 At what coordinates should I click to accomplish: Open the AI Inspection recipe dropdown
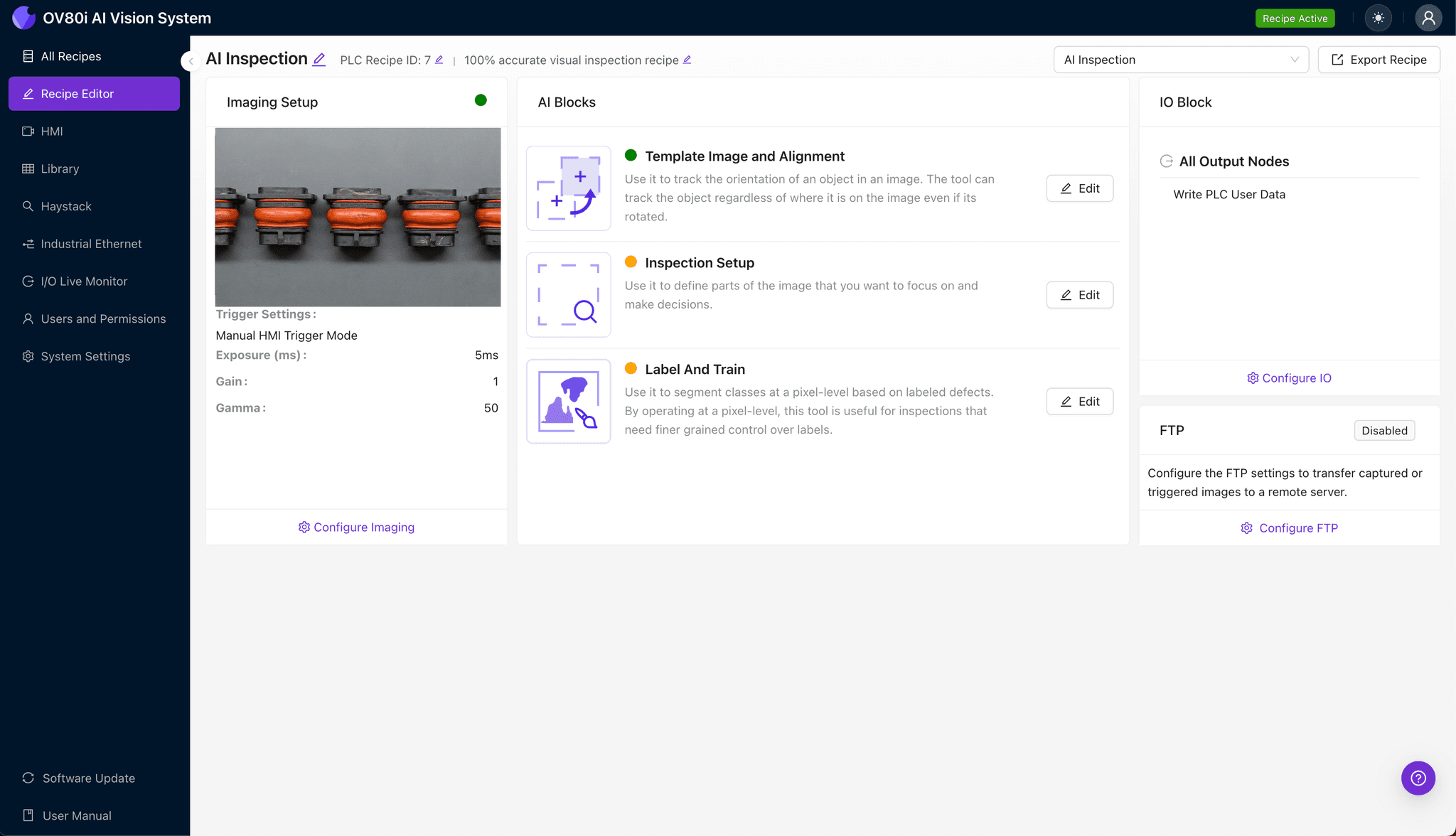[x=1180, y=60]
